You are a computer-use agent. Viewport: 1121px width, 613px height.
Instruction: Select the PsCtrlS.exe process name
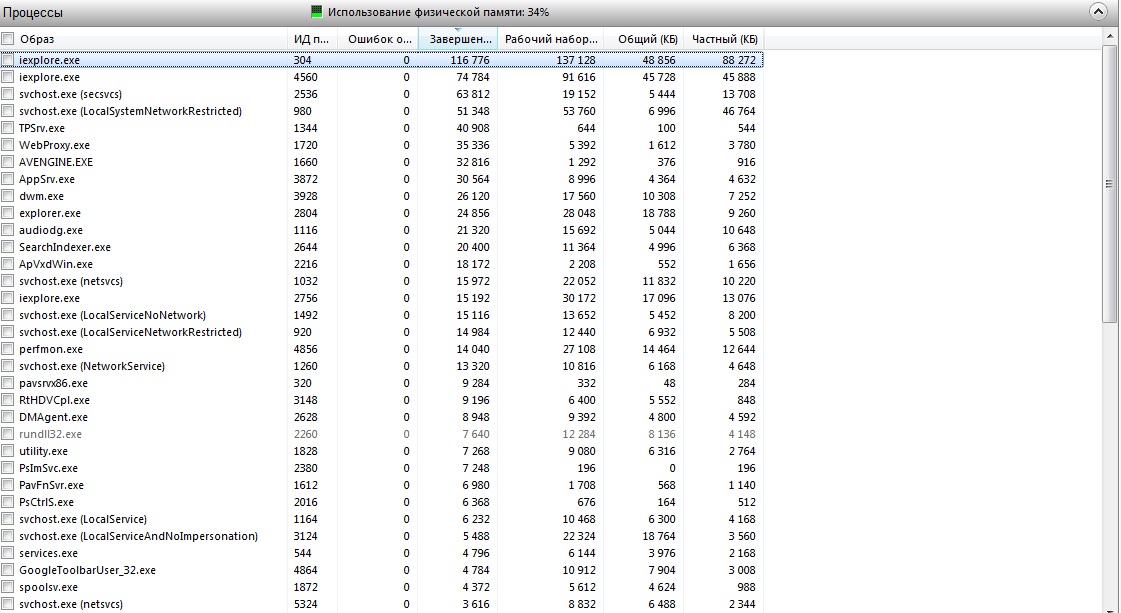(46, 502)
